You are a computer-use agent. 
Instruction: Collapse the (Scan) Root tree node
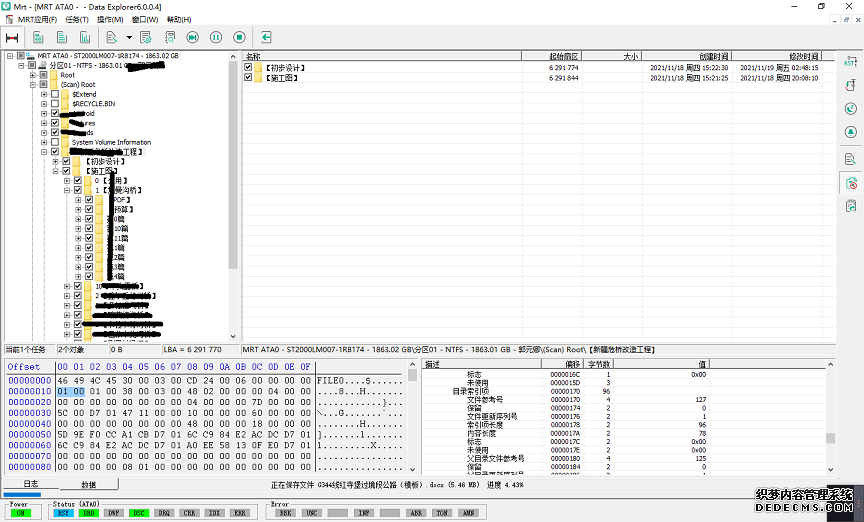tap(33, 84)
